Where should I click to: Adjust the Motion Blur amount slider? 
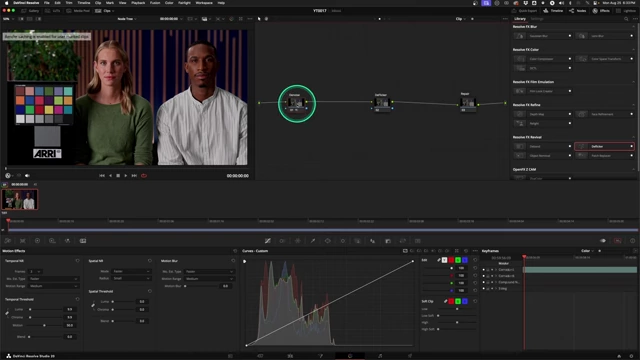185,286
